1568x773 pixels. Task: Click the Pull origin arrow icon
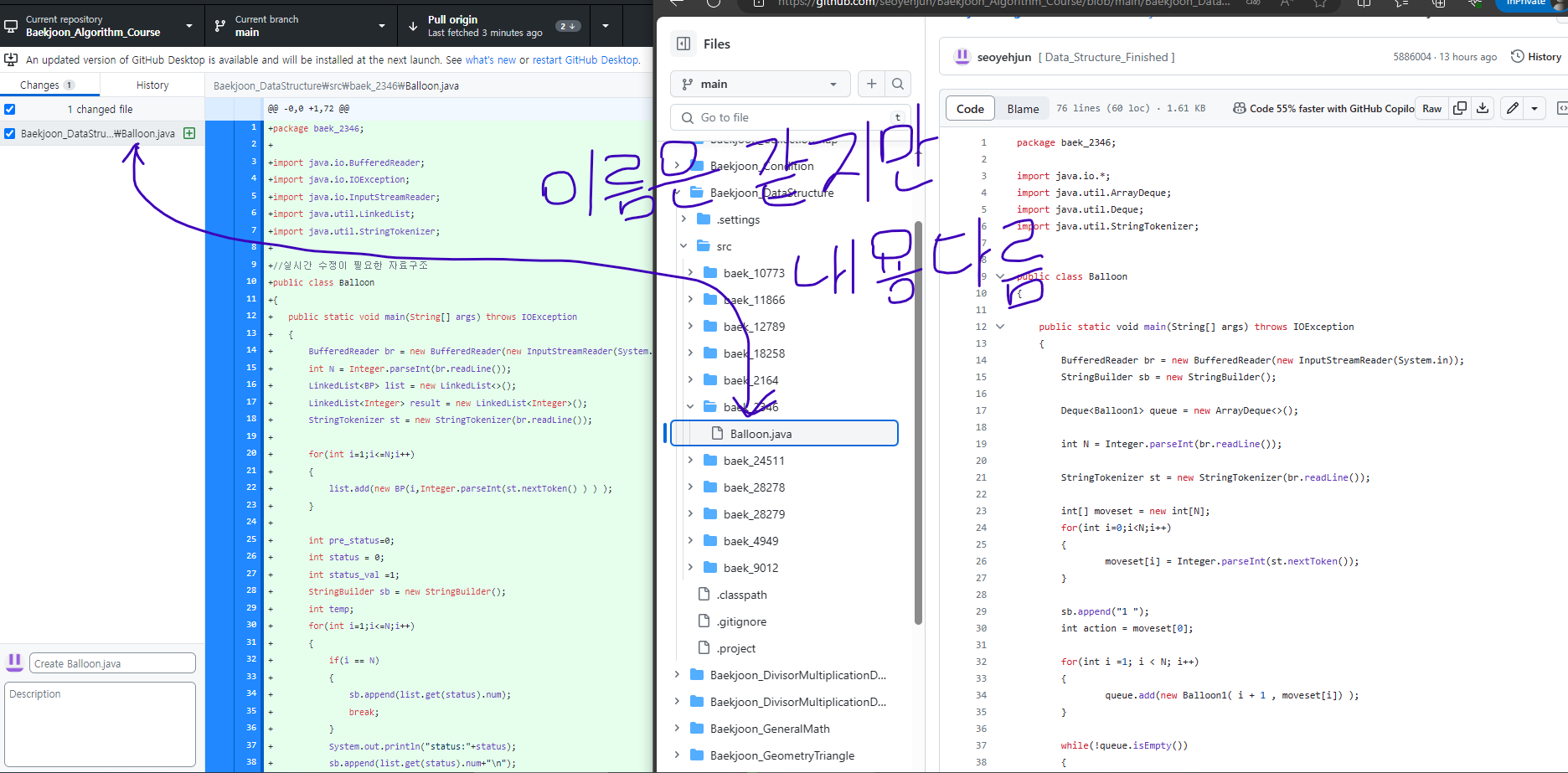tap(413, 26)
